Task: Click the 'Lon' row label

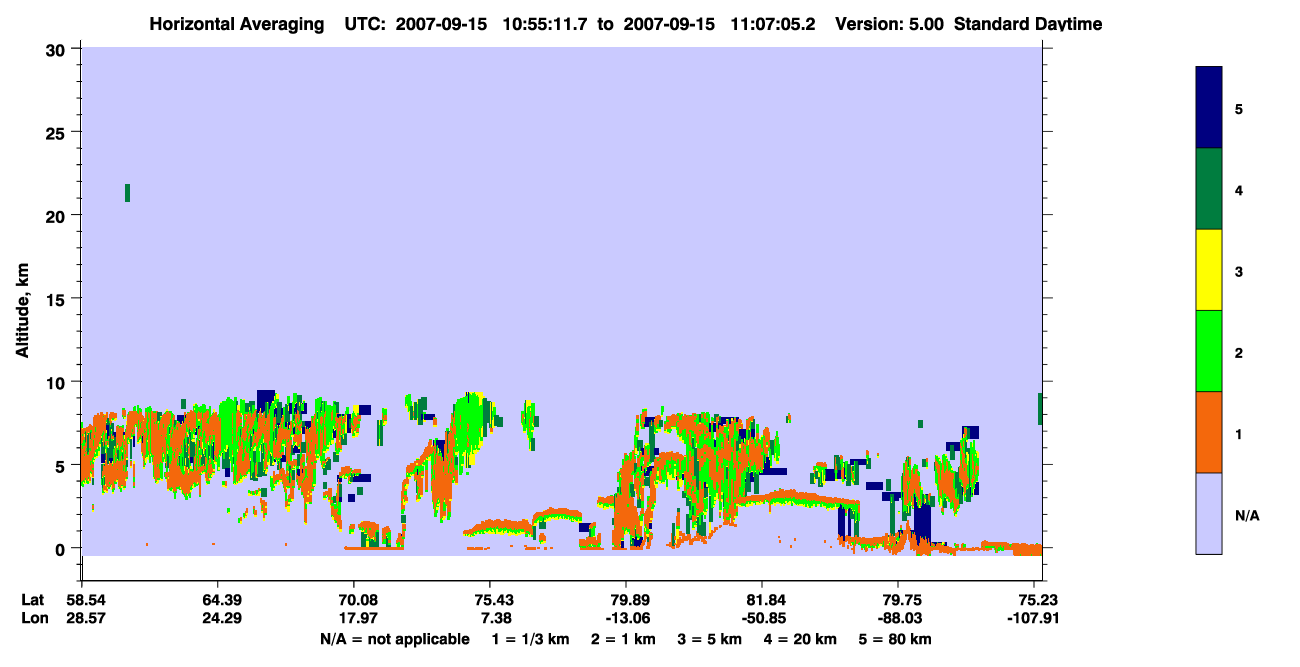Action: point(33,618)
